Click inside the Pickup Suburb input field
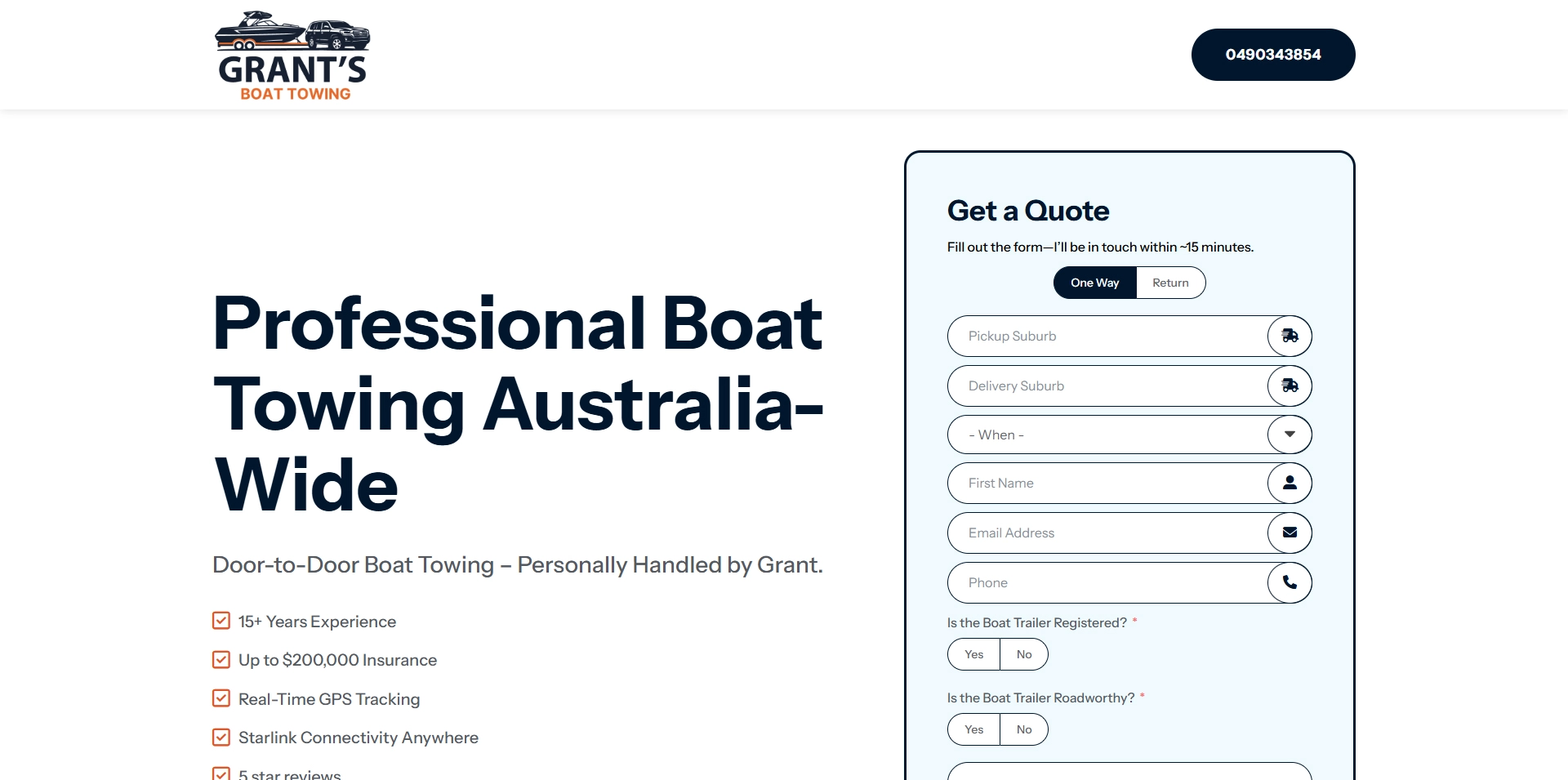The height and width of the screenshot is (780, 1568). click(x=1094, y=336)
